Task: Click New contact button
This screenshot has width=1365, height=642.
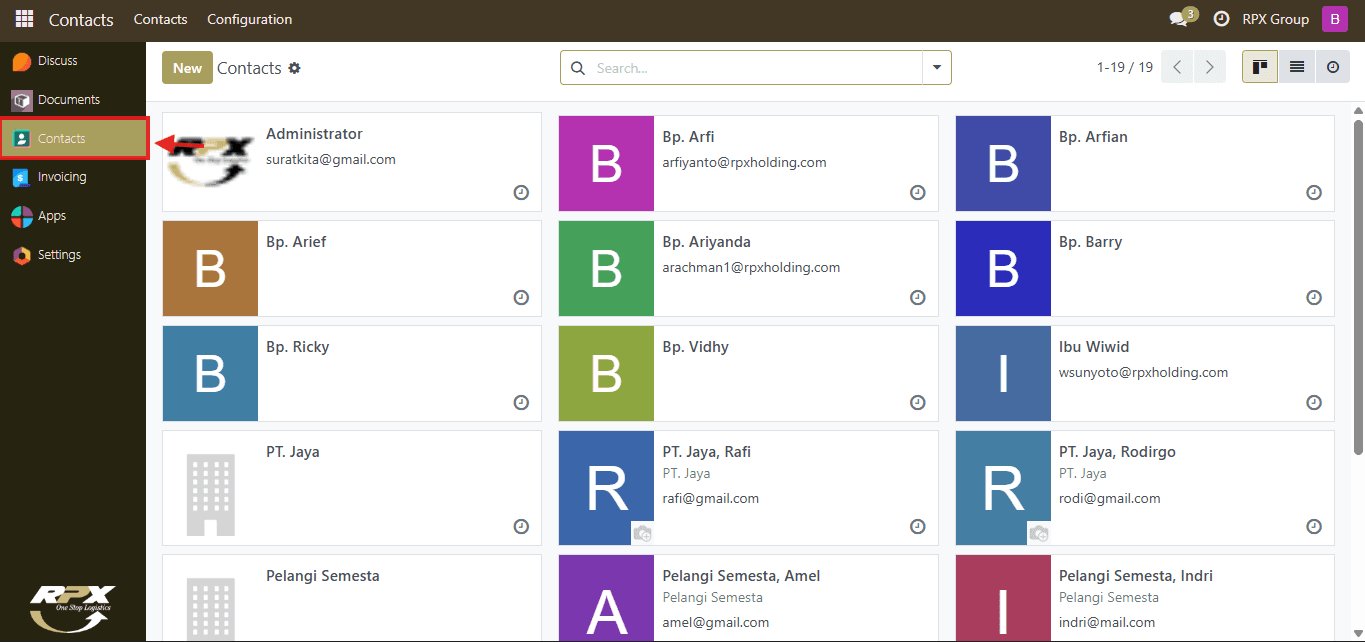Action: 187,68
